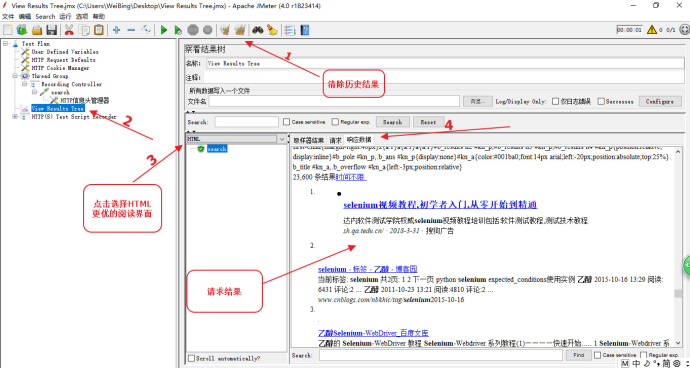
Task: Click the green shield icon beside search result
Action: [201, 149]
